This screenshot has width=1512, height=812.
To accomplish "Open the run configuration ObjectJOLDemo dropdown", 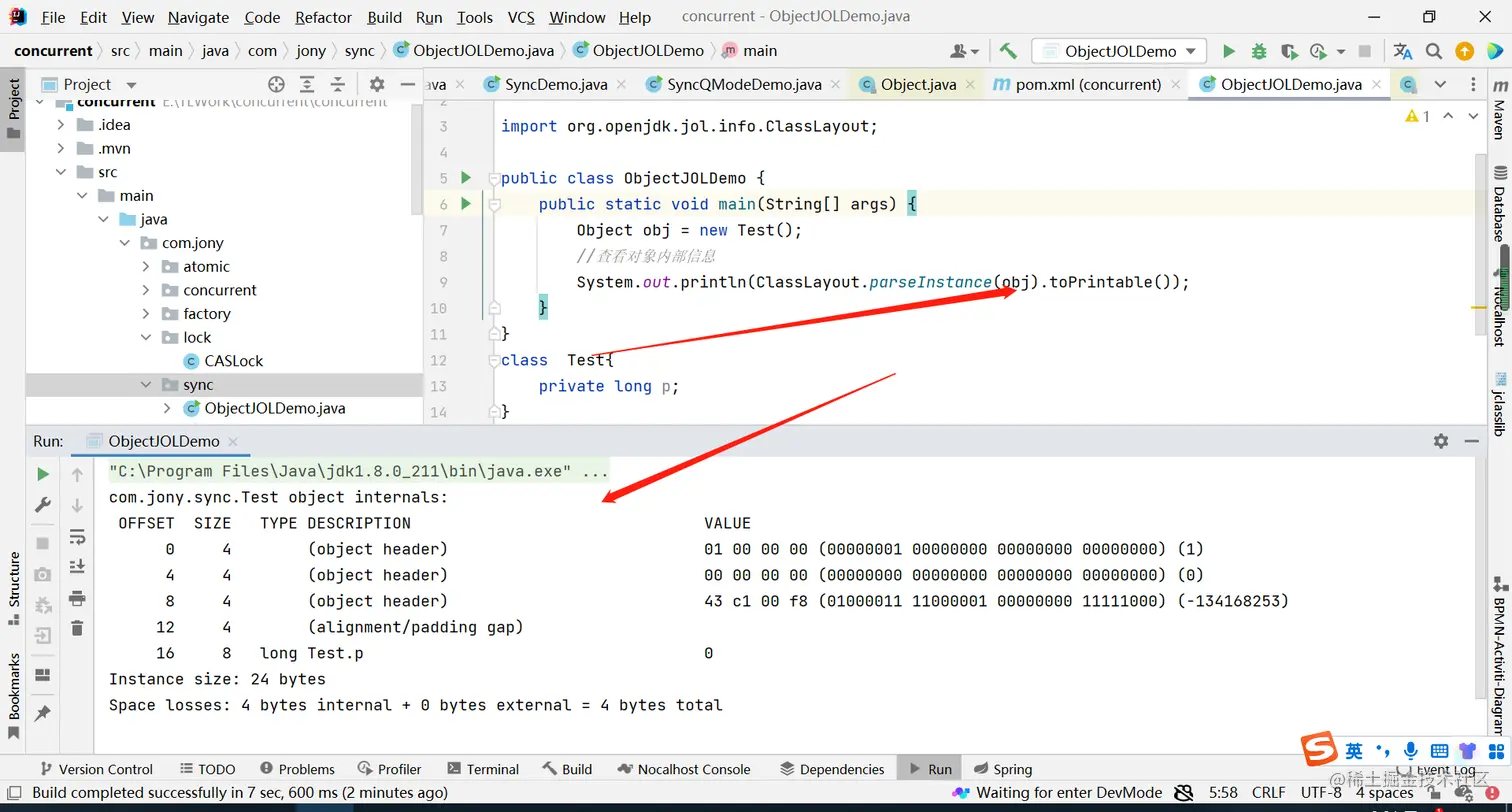I will tap(1119, 51).
